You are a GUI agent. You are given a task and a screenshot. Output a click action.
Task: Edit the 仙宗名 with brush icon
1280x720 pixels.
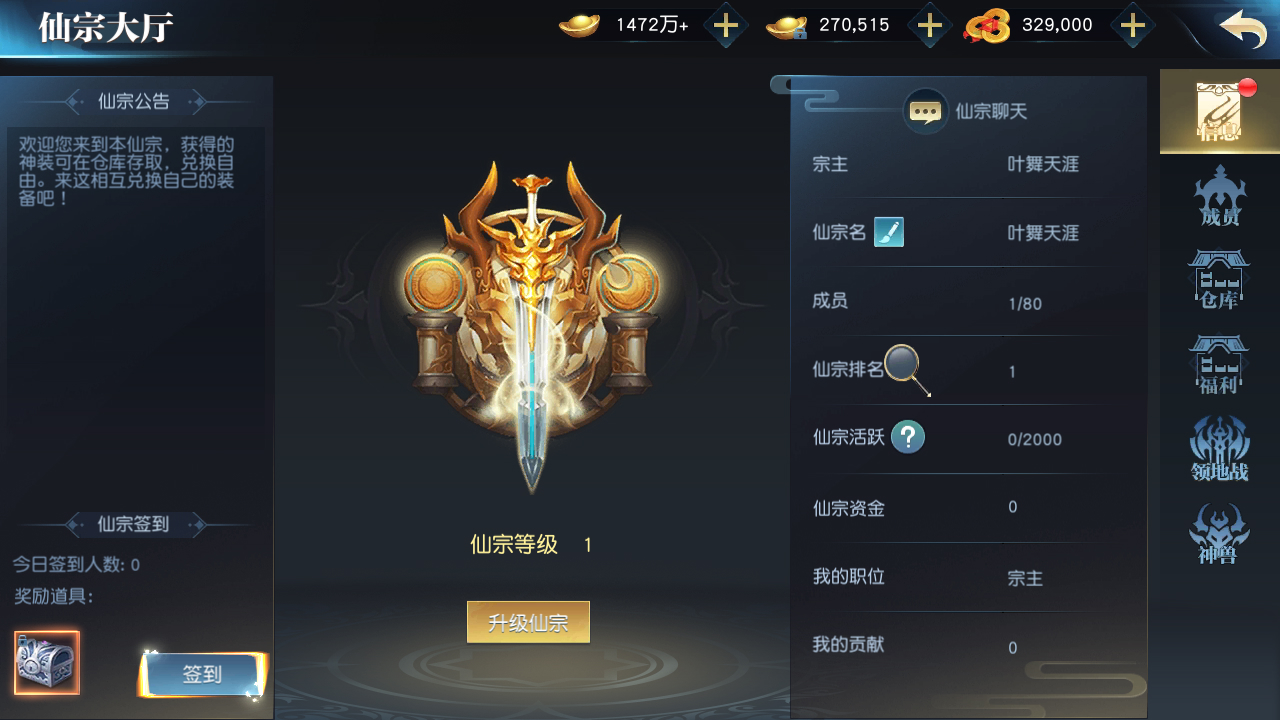(889, 232)
